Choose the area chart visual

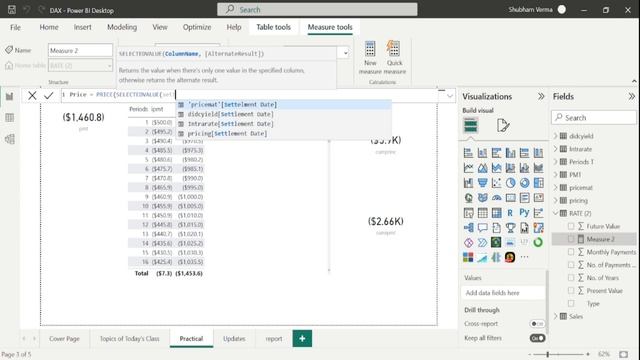pos(482,168)
